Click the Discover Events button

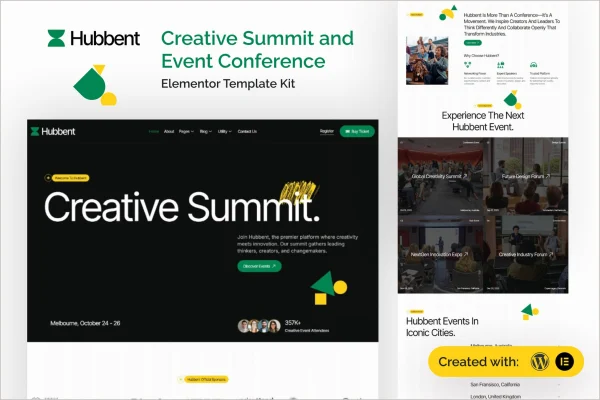tap(259, 266)
